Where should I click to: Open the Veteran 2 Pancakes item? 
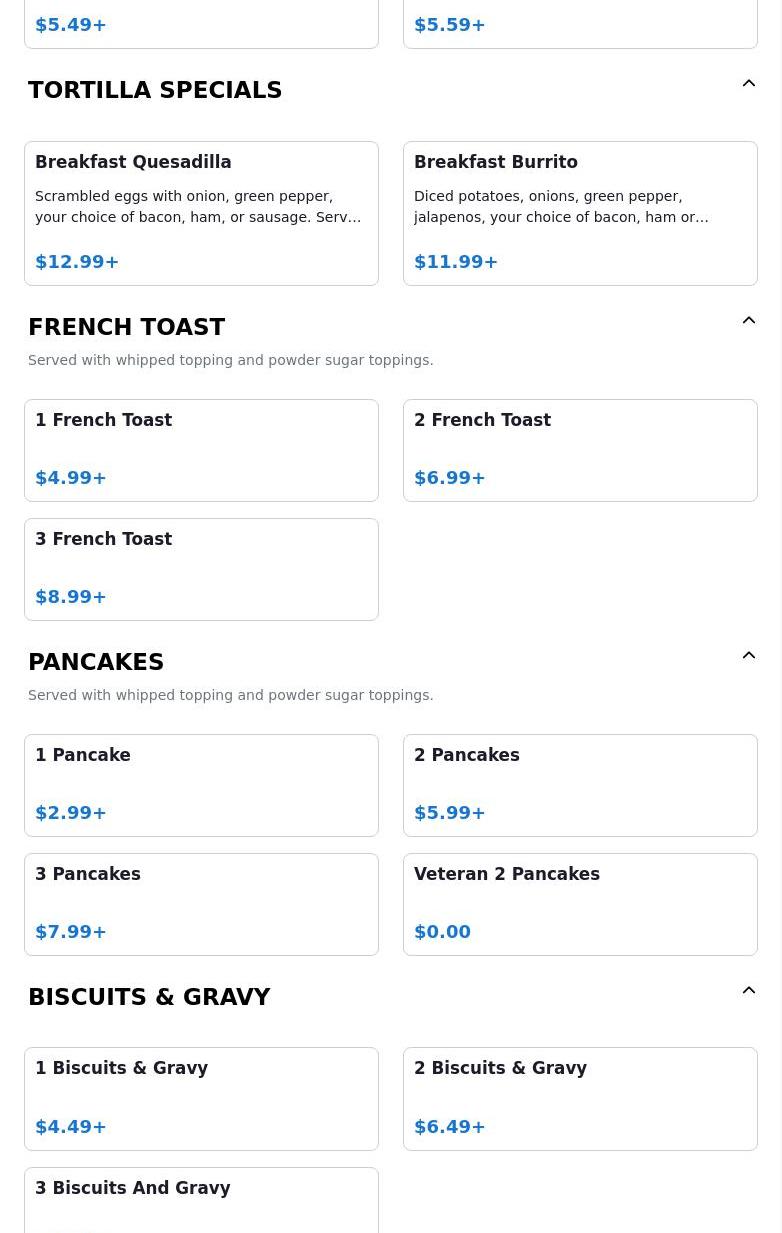click(x=580, y=904)
